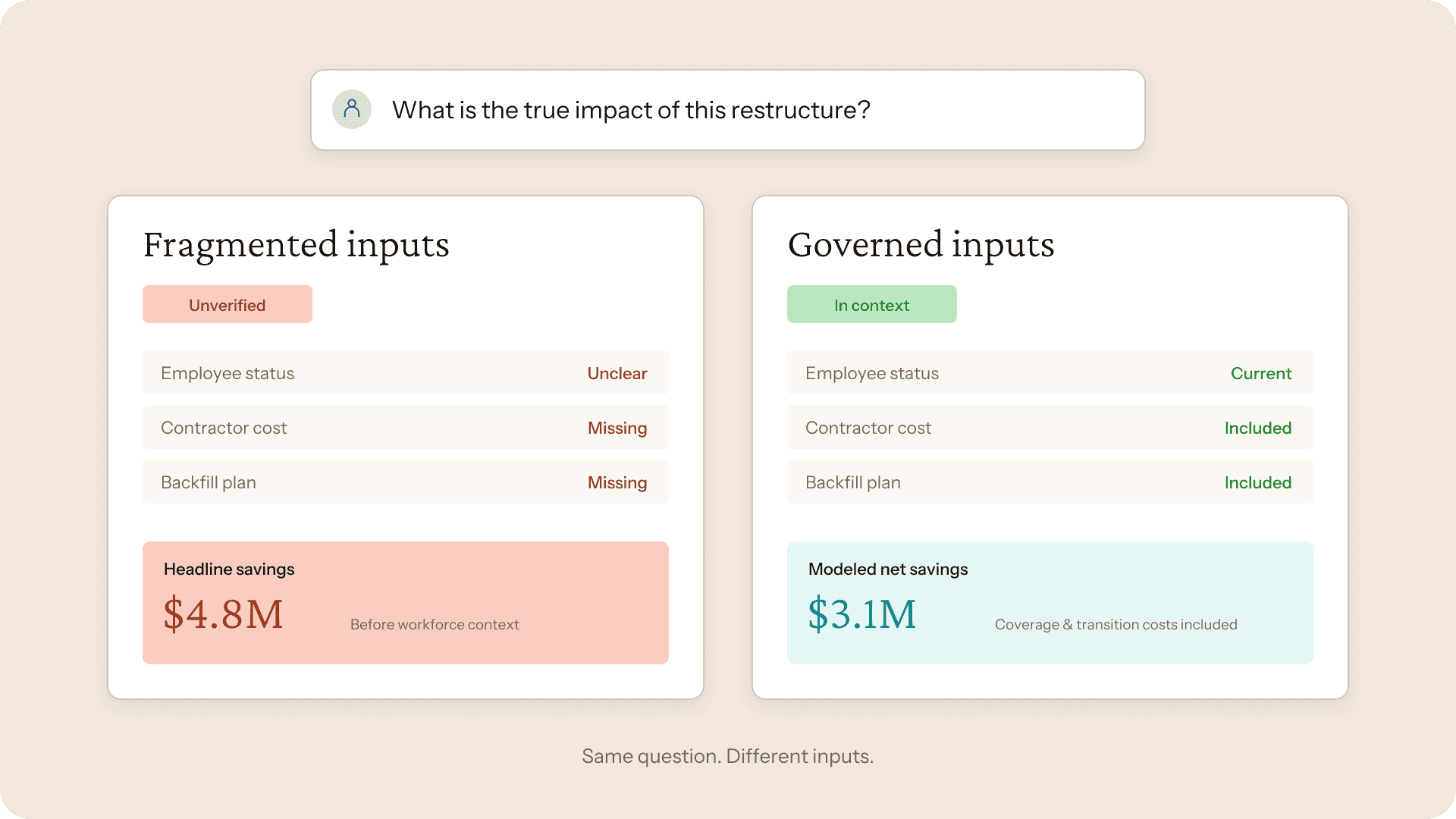Screen dimensions: 1456x819
Task: Click the Before workforce context note
Action: pos(435,624)
